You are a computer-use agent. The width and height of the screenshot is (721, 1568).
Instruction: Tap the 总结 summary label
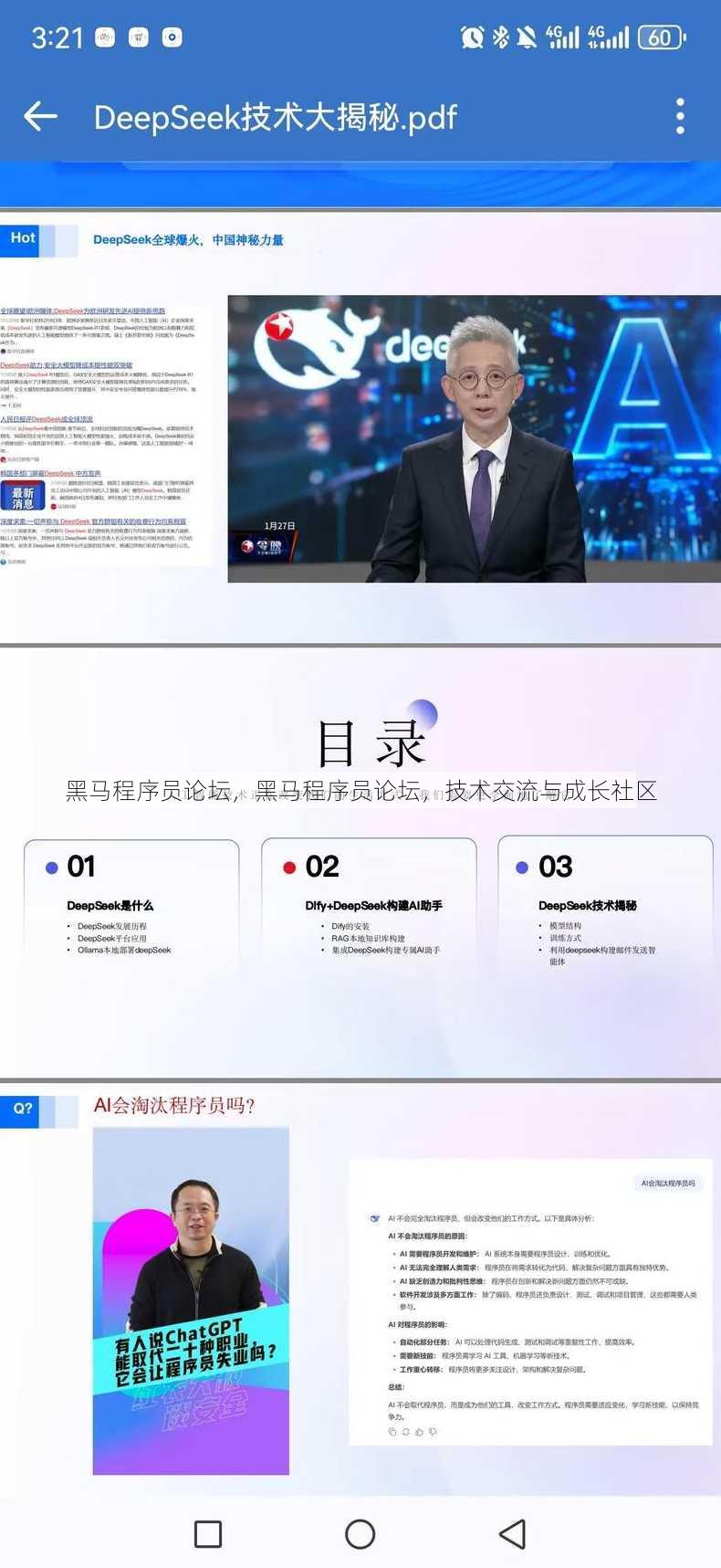point(396,1386)
